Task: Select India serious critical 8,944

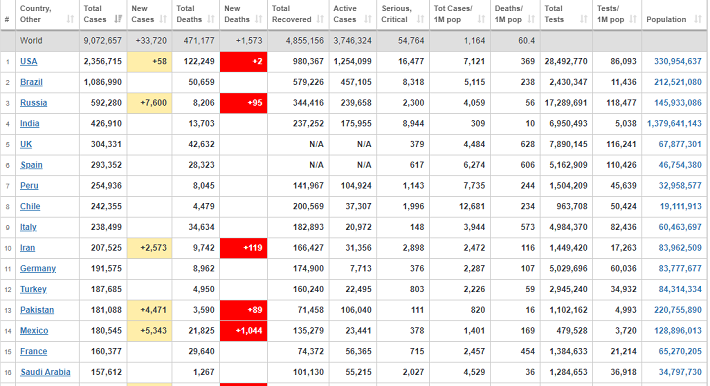Action: click(413, 124)
